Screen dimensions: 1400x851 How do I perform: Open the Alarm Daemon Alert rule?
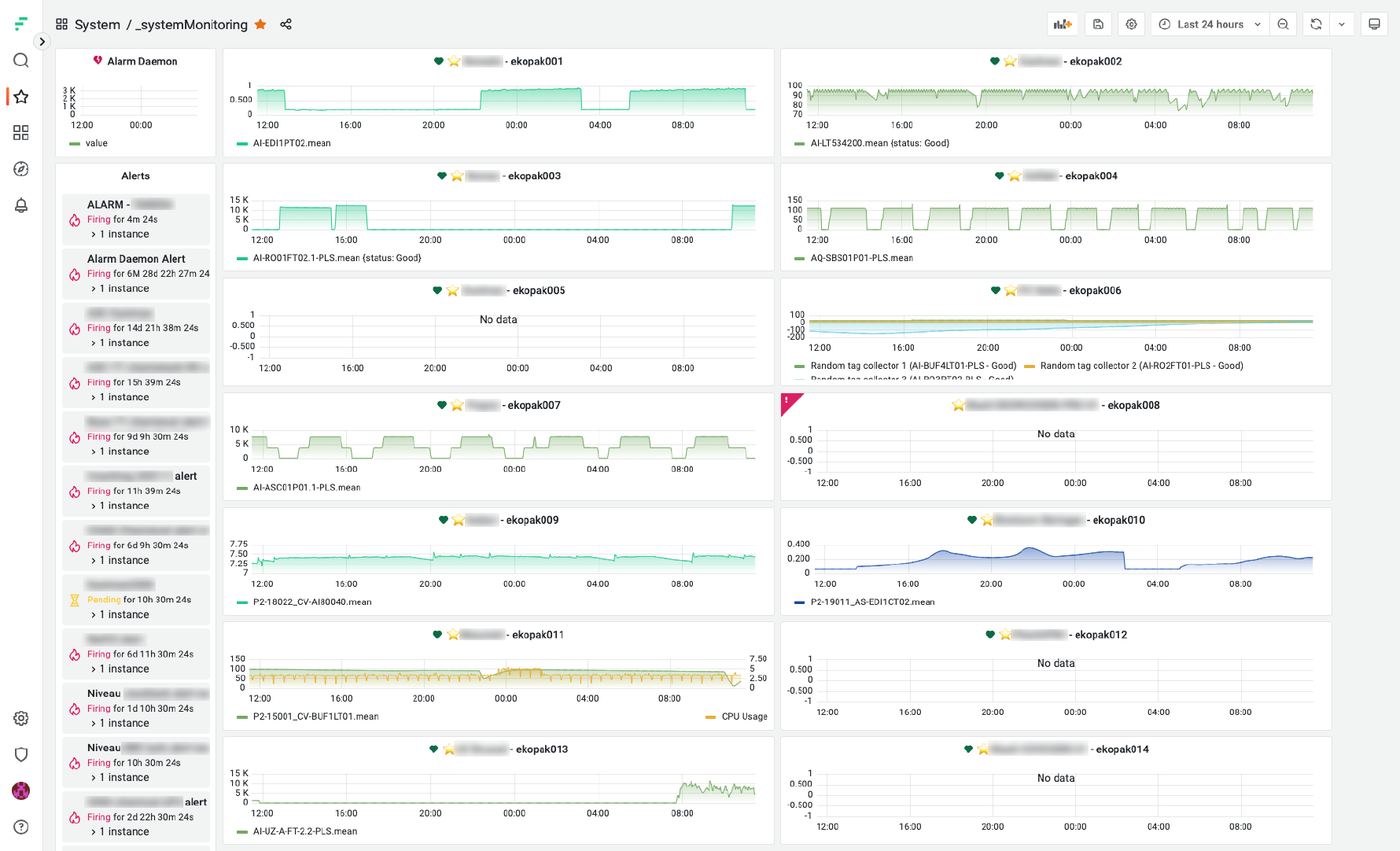[x=136, y=259]
